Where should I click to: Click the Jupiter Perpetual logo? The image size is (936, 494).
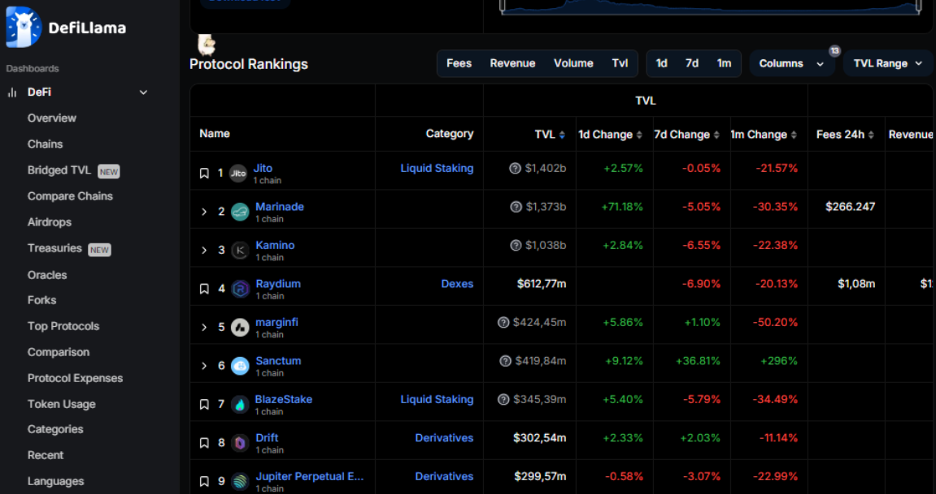coord(240,481)
